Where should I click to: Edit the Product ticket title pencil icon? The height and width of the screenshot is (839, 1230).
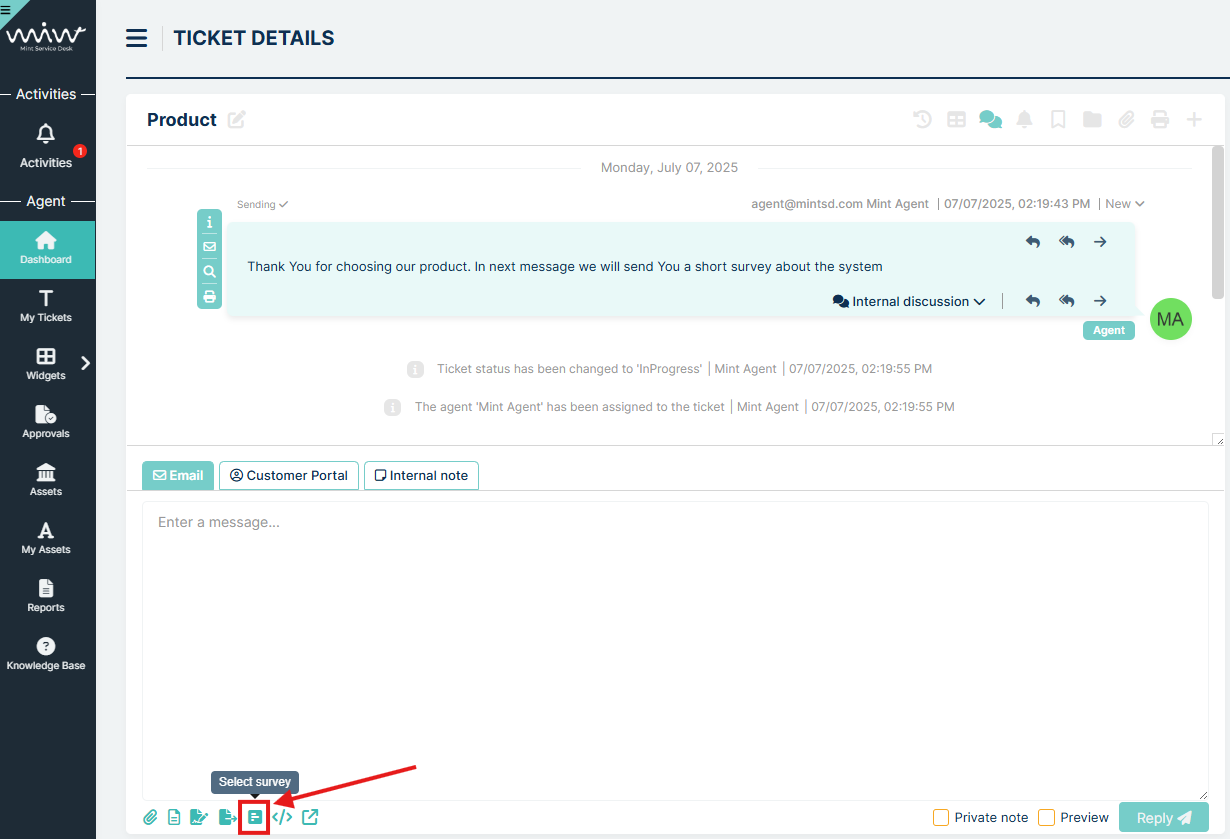(236, 120)
